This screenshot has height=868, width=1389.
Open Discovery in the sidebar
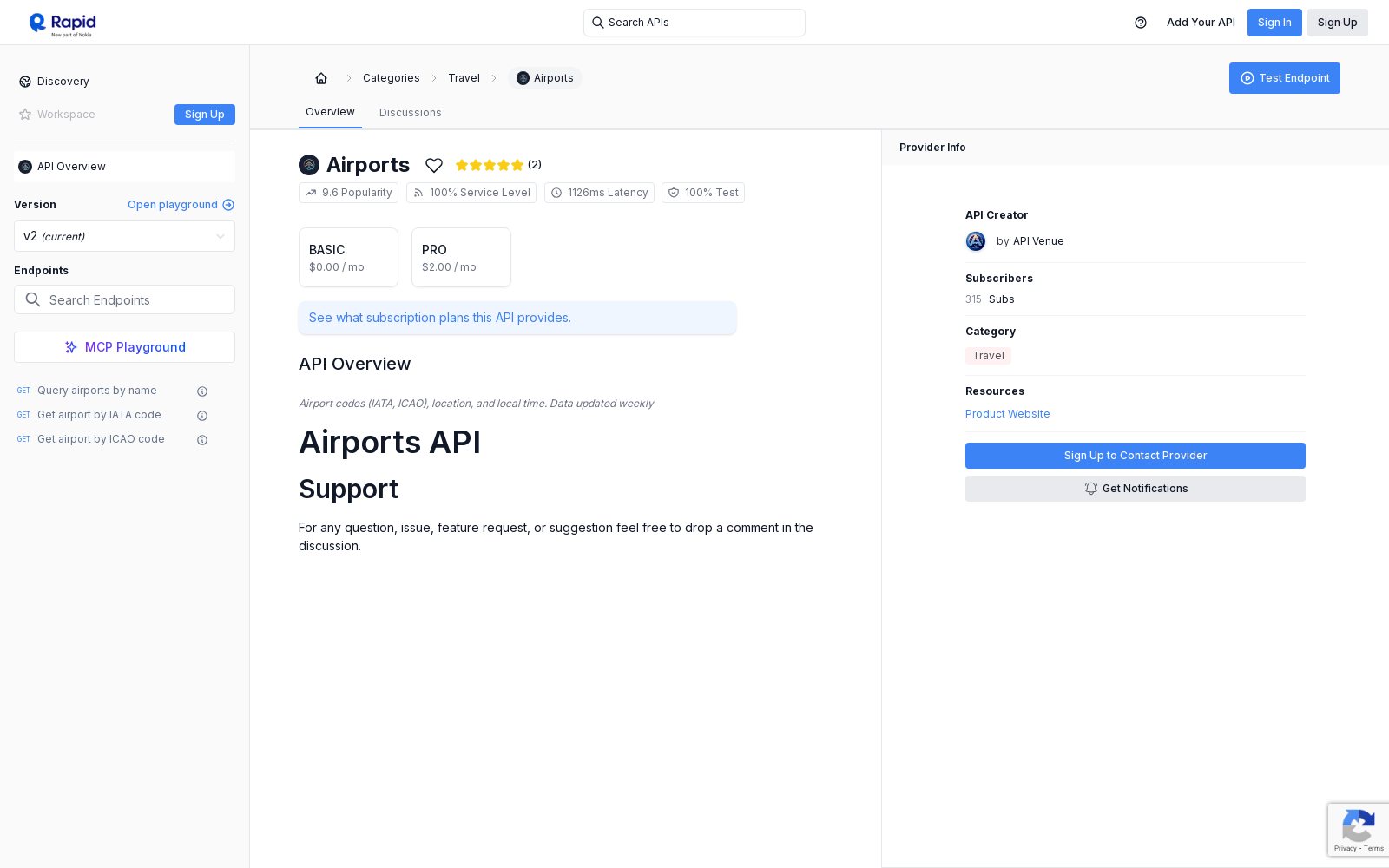click(63, 82)
